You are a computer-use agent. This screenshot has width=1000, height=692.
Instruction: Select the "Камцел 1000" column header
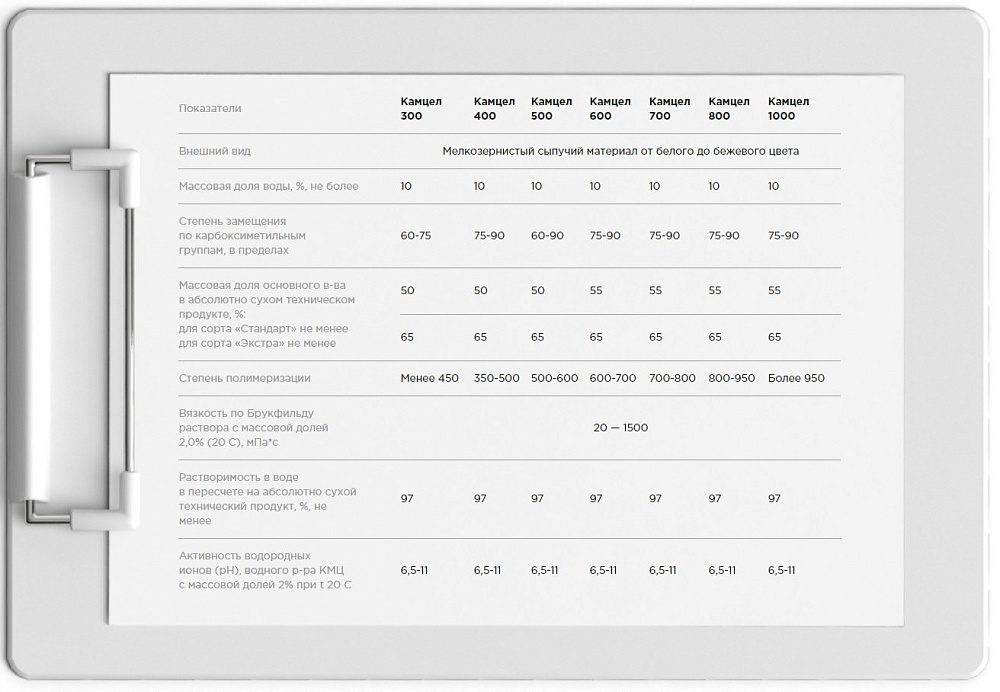[788, 108]
